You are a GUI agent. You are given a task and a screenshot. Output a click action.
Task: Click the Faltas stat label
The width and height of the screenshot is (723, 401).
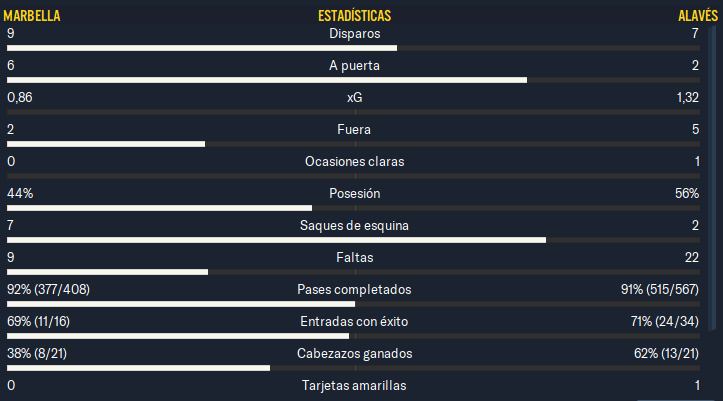[x=355, y=257]
